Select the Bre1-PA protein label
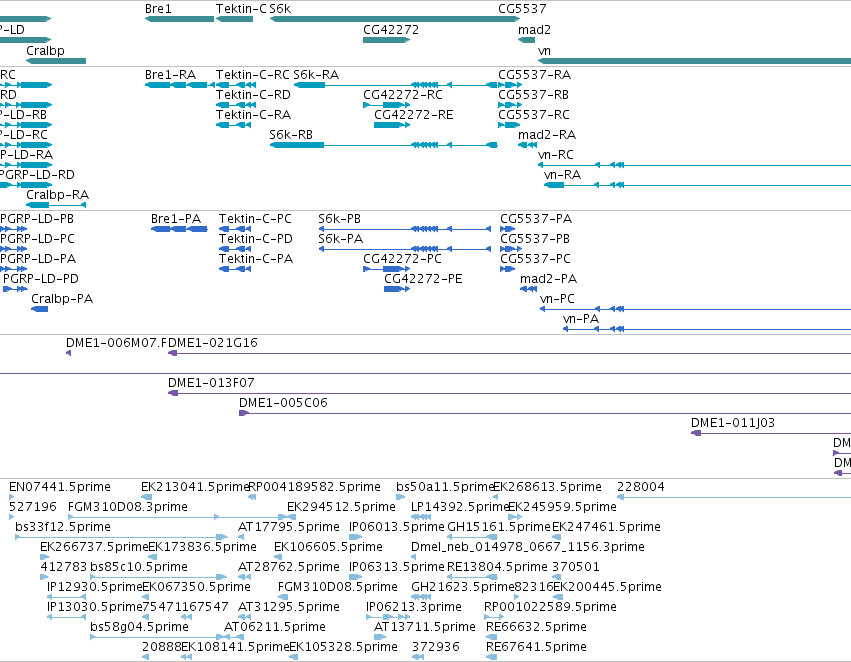The width and height of the screenshot is (851, 662). coord(176,219)
